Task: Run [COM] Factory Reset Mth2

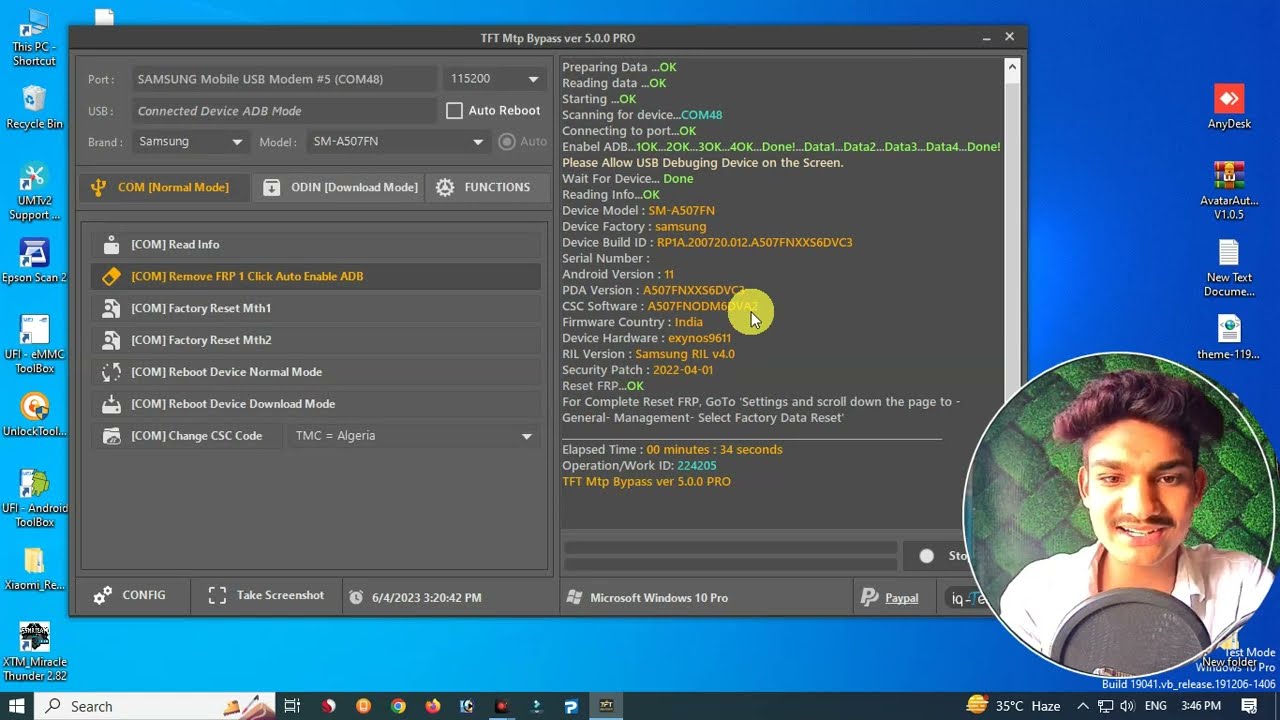Action: coord(316,340)
